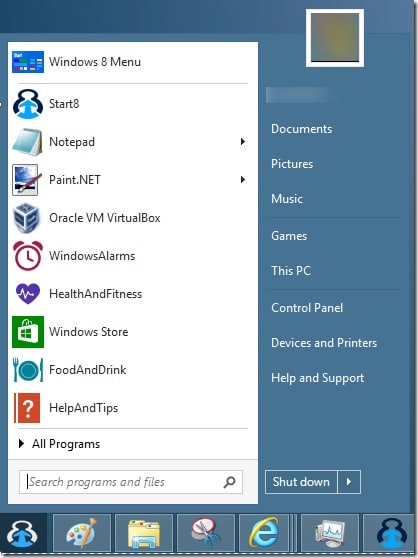This screenshot has height=558, width=418.
Task: Open Internet Explorer from the taskbar
Action: [x=264, y=533]
